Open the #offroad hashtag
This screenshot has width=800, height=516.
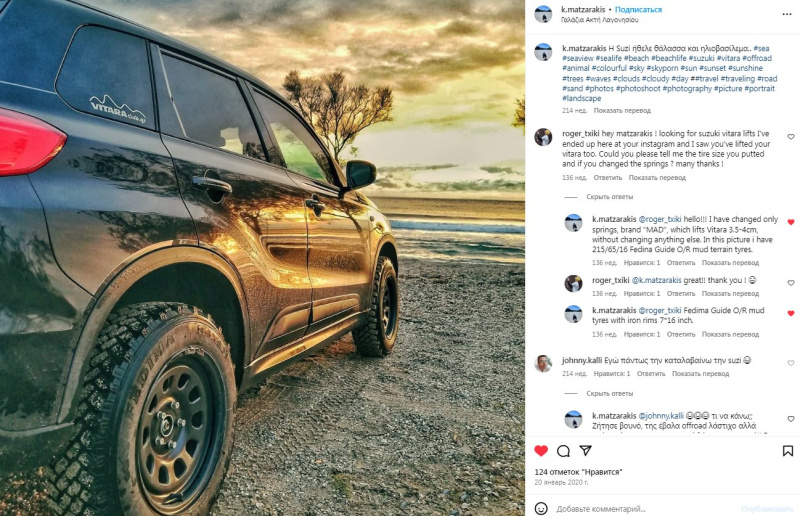click(x=757, y=58)
